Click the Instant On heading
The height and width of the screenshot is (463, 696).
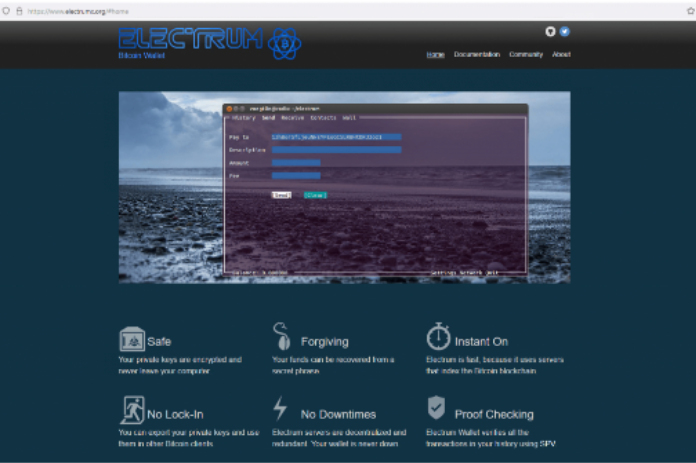(x=481, y=342)
